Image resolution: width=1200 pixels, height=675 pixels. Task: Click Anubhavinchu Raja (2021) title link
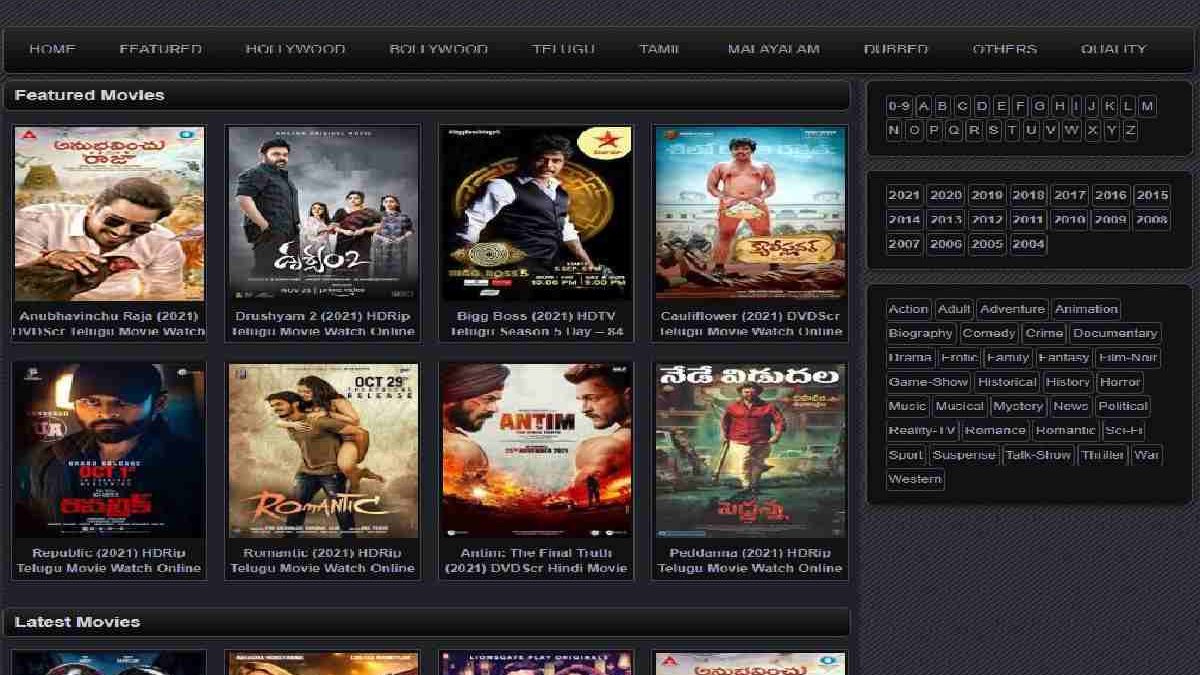109,323
